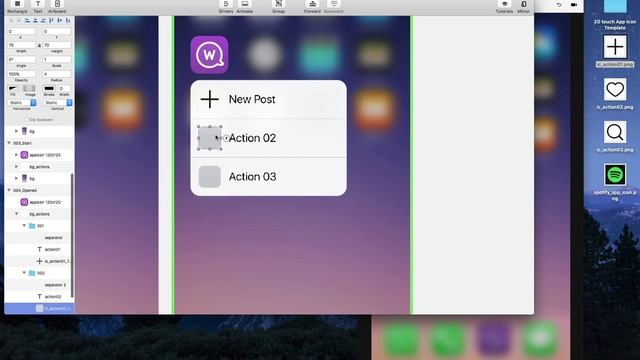Click the Y position field
640x360 pixels.
click(57, 31)
